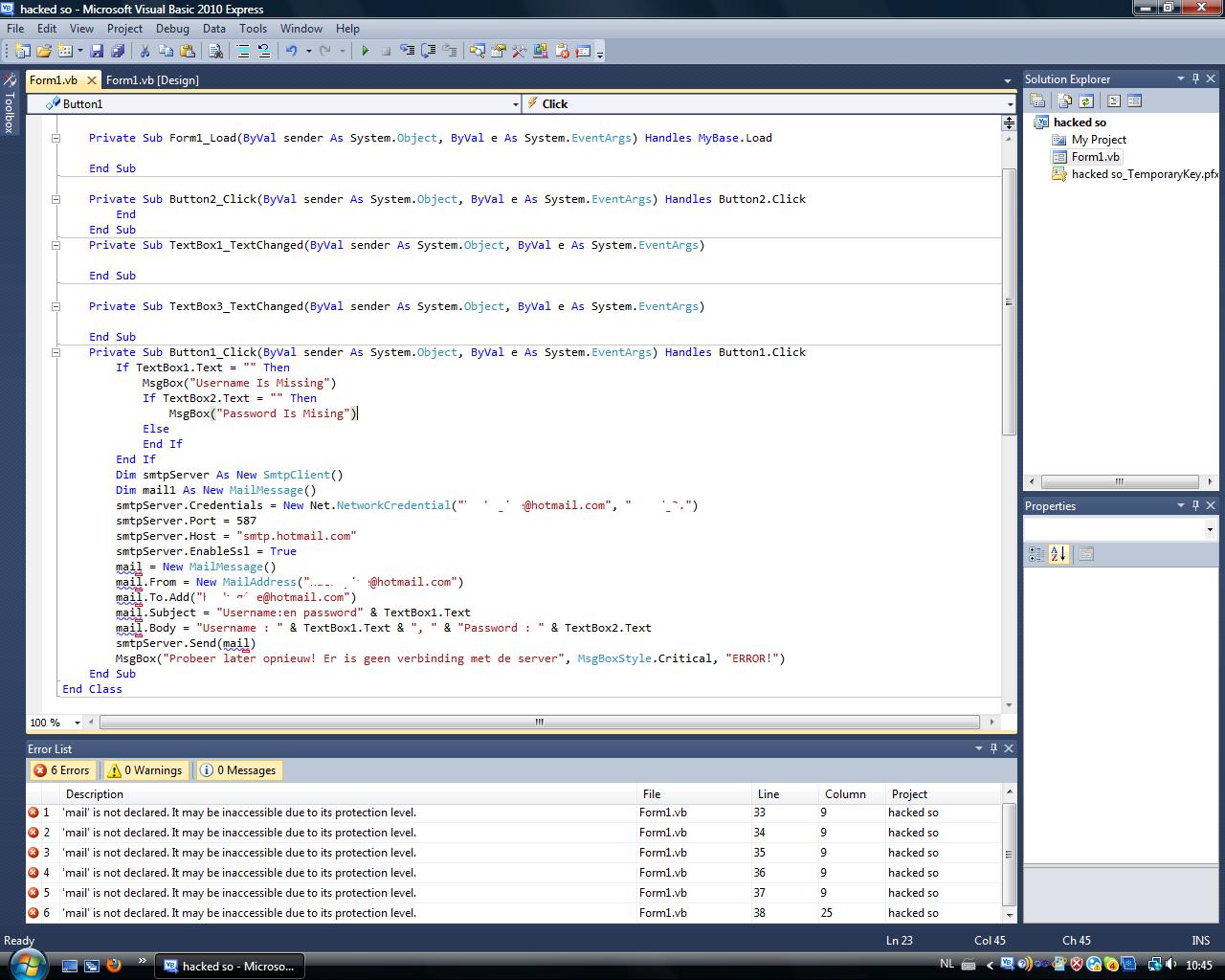Click the Step Over debug icon
The height and width of the screenshot is (980, 1225).
pyautogui.click(x=428, y=51)
